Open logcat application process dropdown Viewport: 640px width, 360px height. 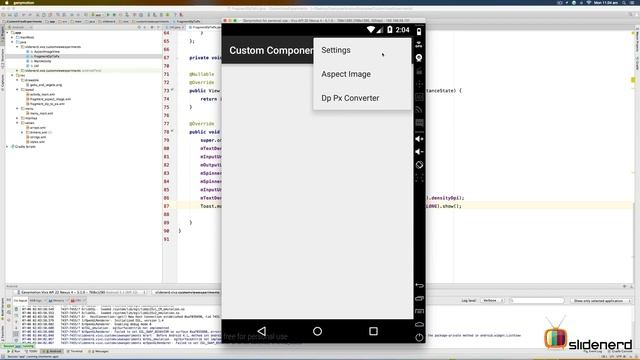click(x=187, y=293)
